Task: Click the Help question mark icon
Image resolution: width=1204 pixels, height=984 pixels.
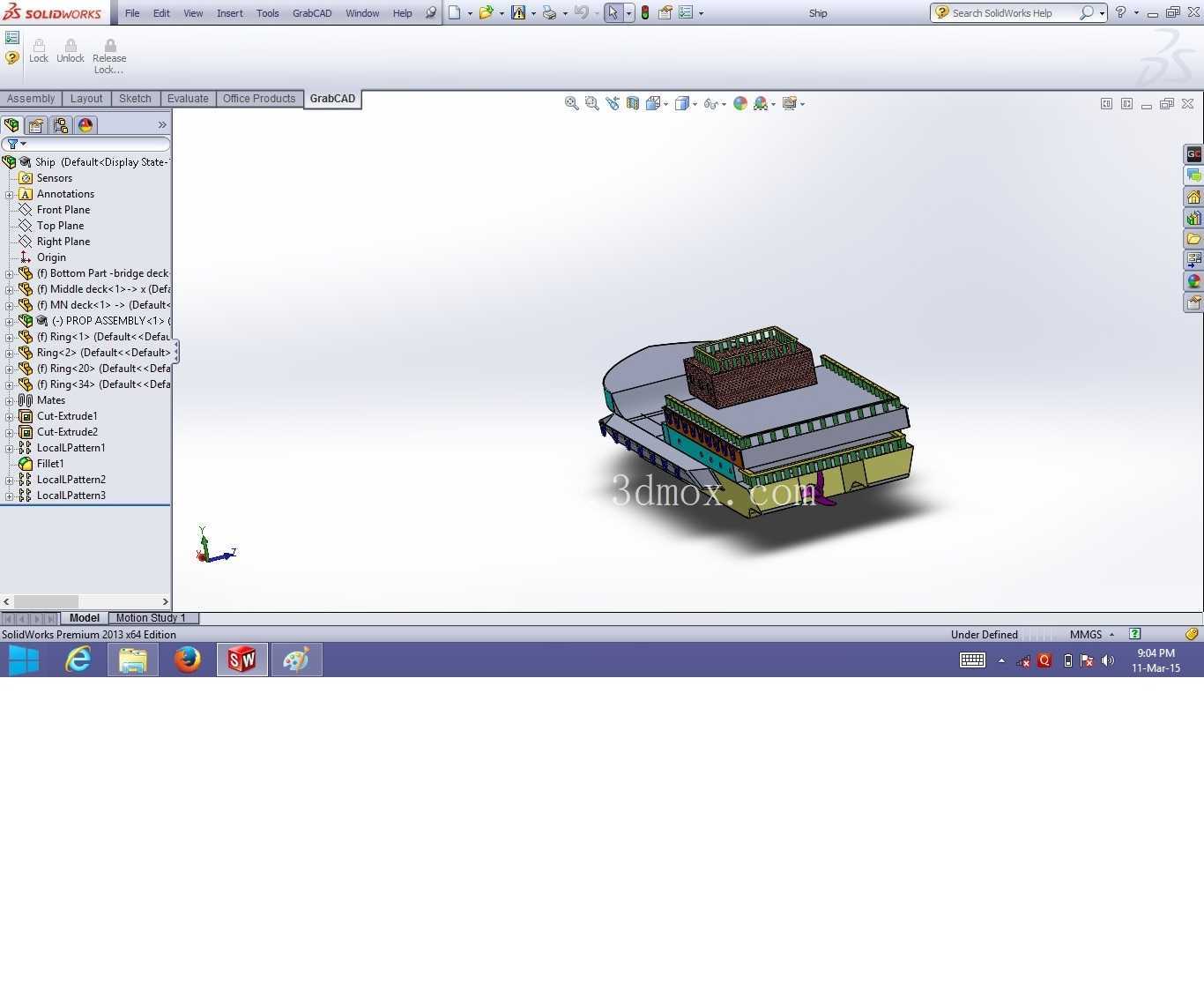Action: (1120, 12)
